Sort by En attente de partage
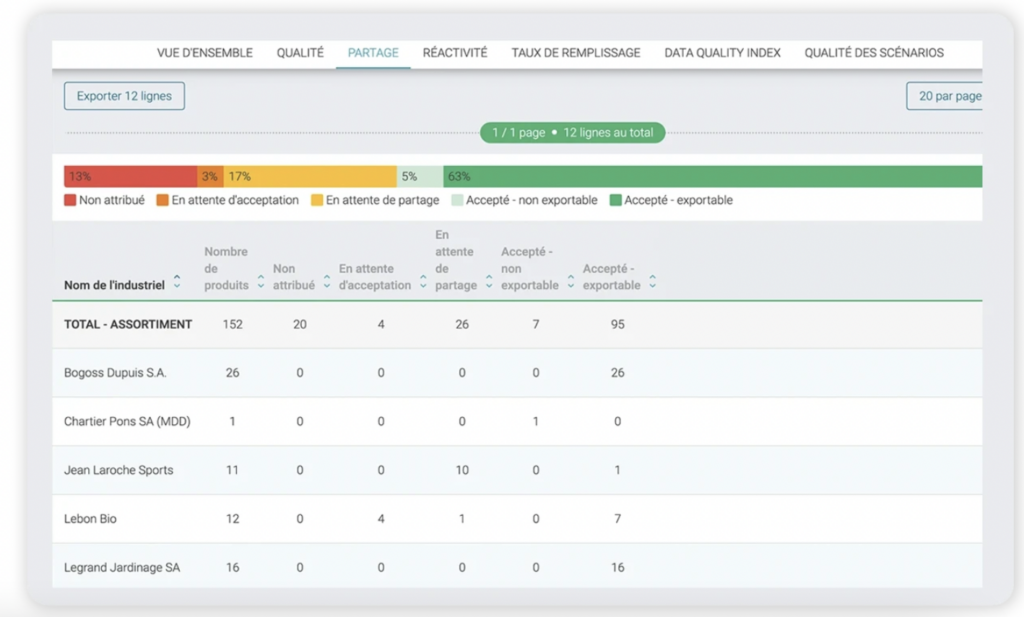This screenshot has height=617, width=1024. (x=490, y=283)
